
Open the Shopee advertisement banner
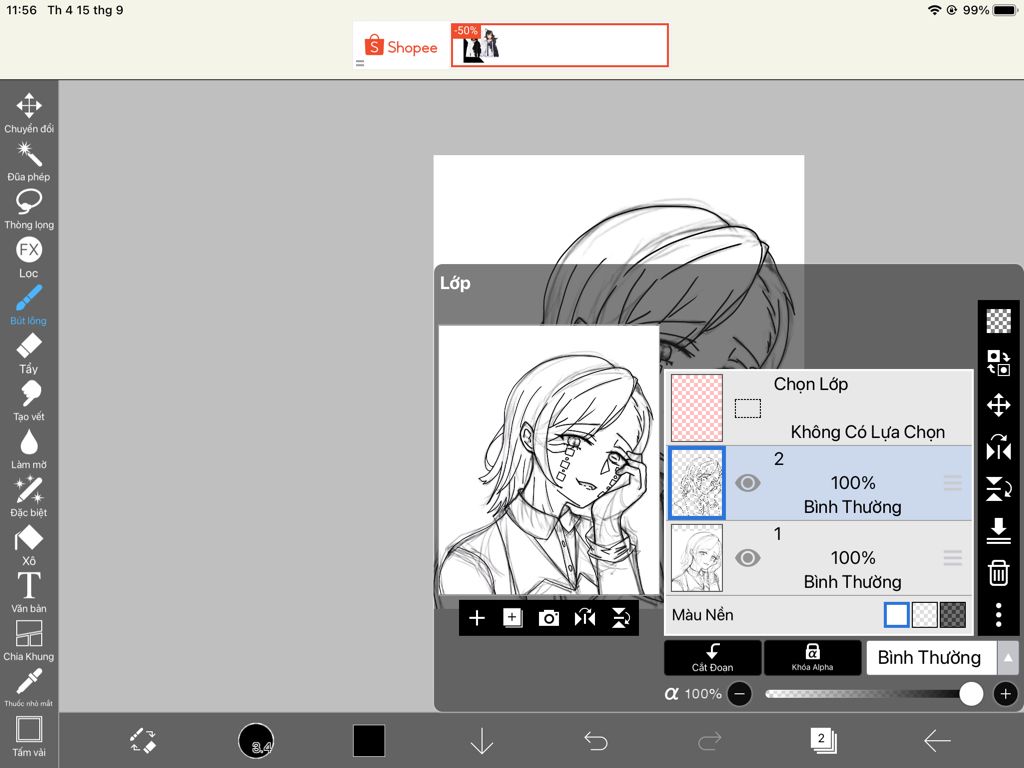(x=511, y=45)
